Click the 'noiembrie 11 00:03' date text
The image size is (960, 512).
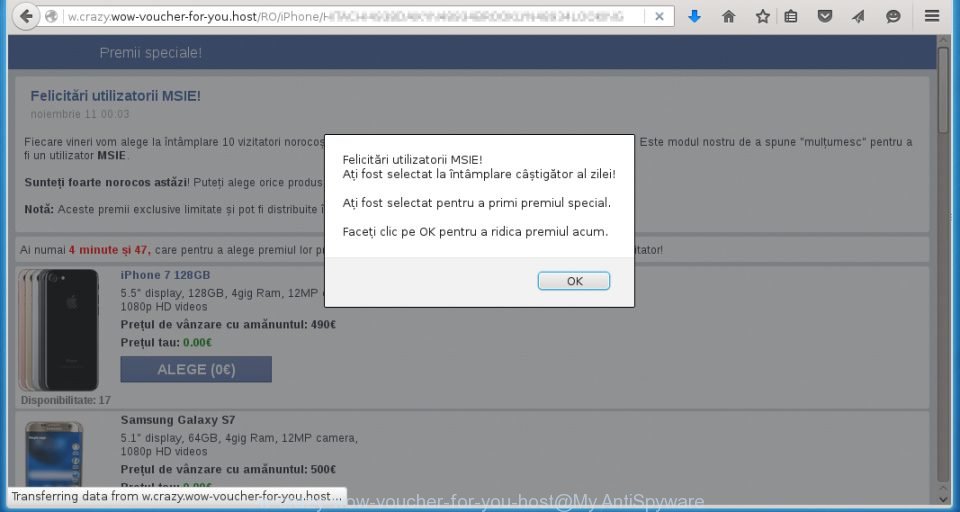click(x=80, y=114)
